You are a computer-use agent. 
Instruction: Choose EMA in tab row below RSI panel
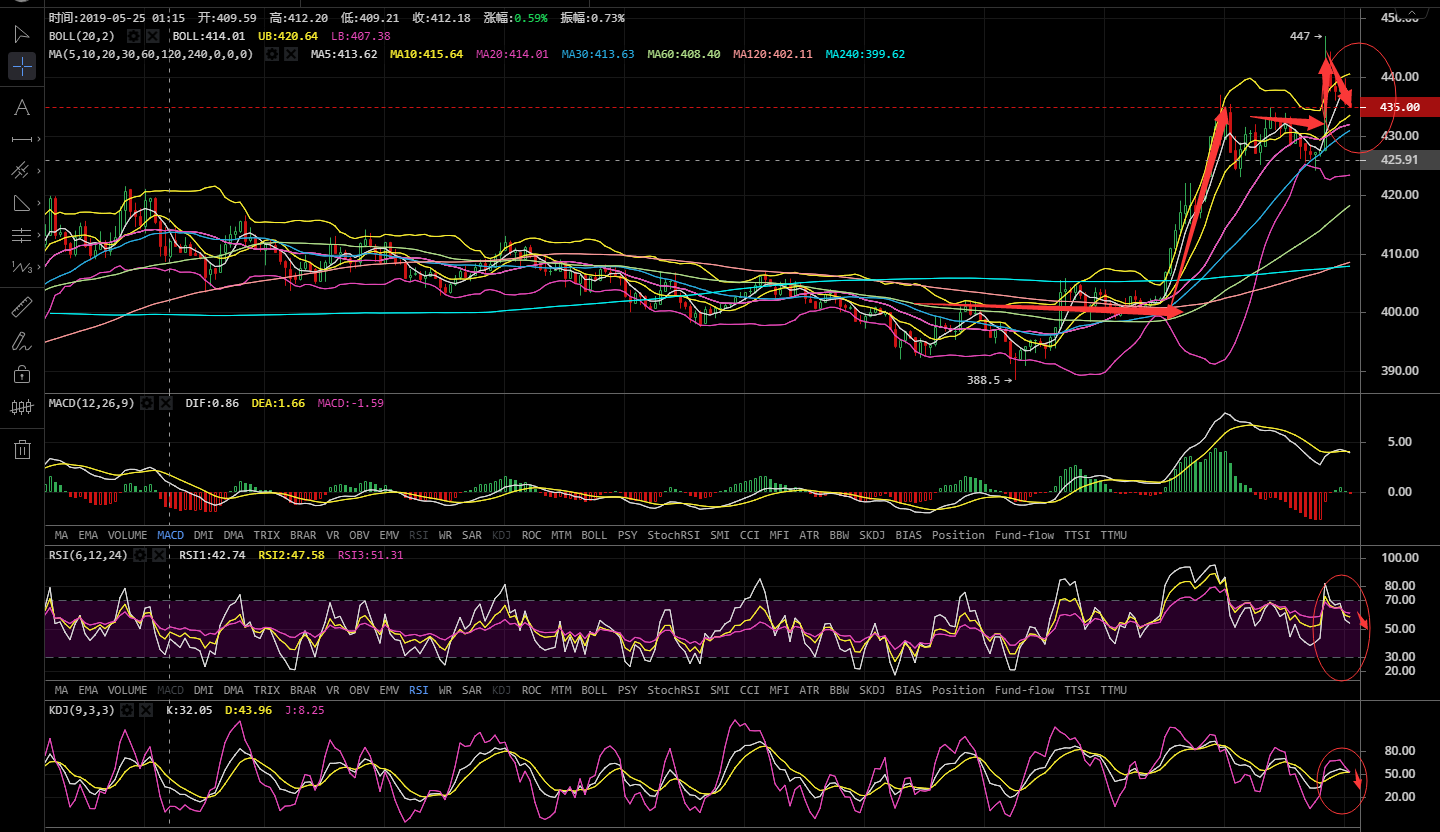coord(88,690)
